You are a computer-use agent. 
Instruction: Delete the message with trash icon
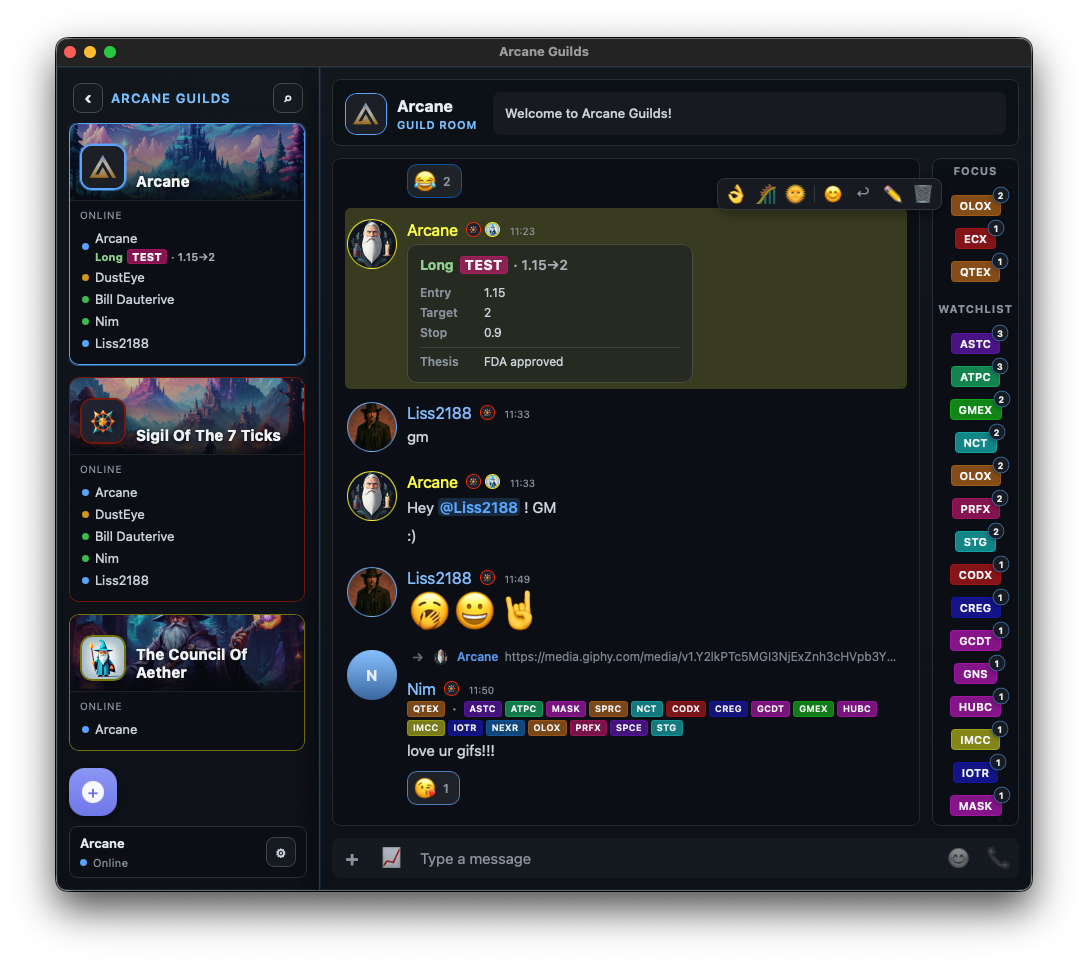point(922,194)
